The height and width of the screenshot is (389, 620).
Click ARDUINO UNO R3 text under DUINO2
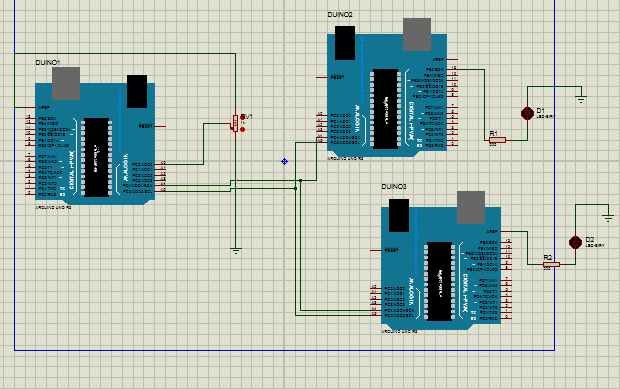(345, 159)
